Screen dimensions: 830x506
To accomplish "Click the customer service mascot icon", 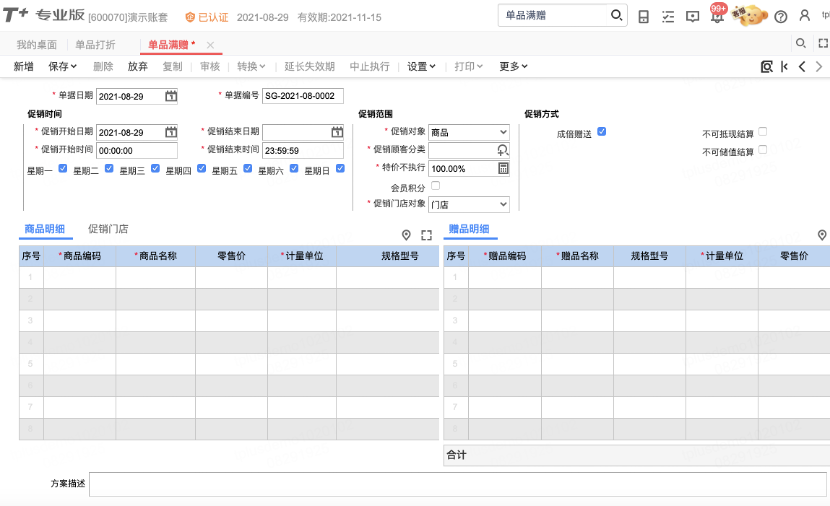I will tap(749, 15).
